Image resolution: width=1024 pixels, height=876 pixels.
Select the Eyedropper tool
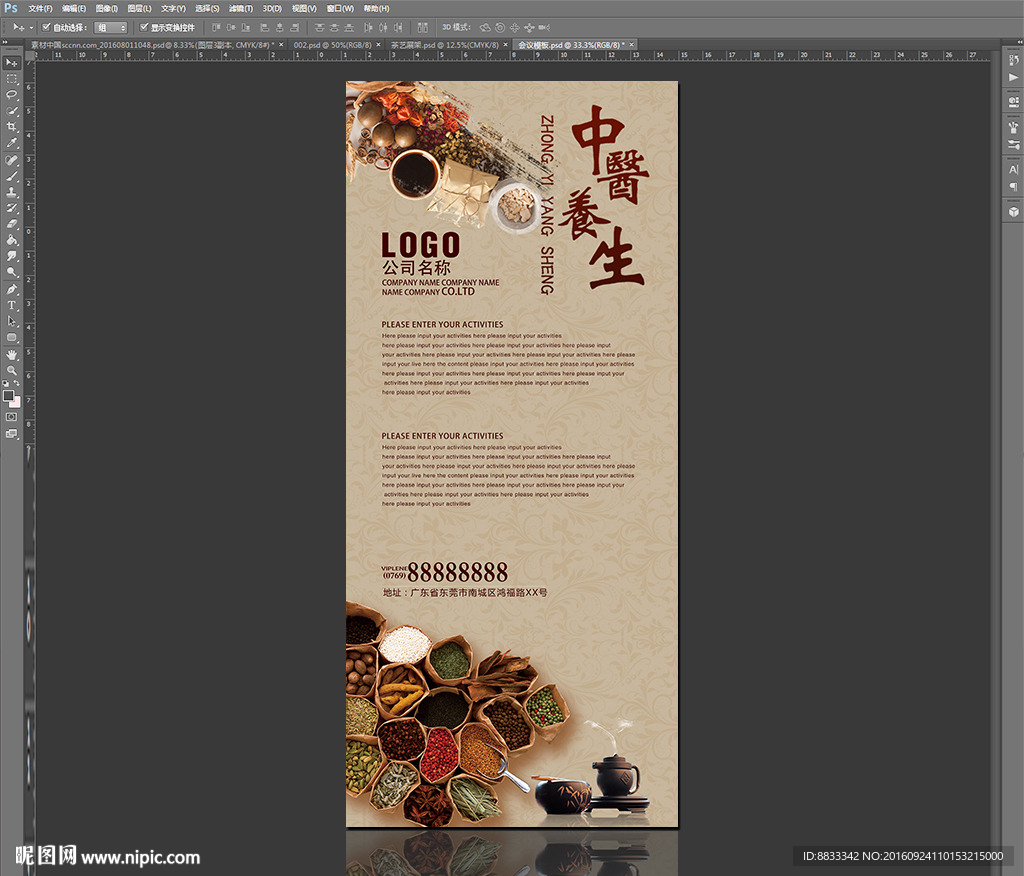coord(12,143)
